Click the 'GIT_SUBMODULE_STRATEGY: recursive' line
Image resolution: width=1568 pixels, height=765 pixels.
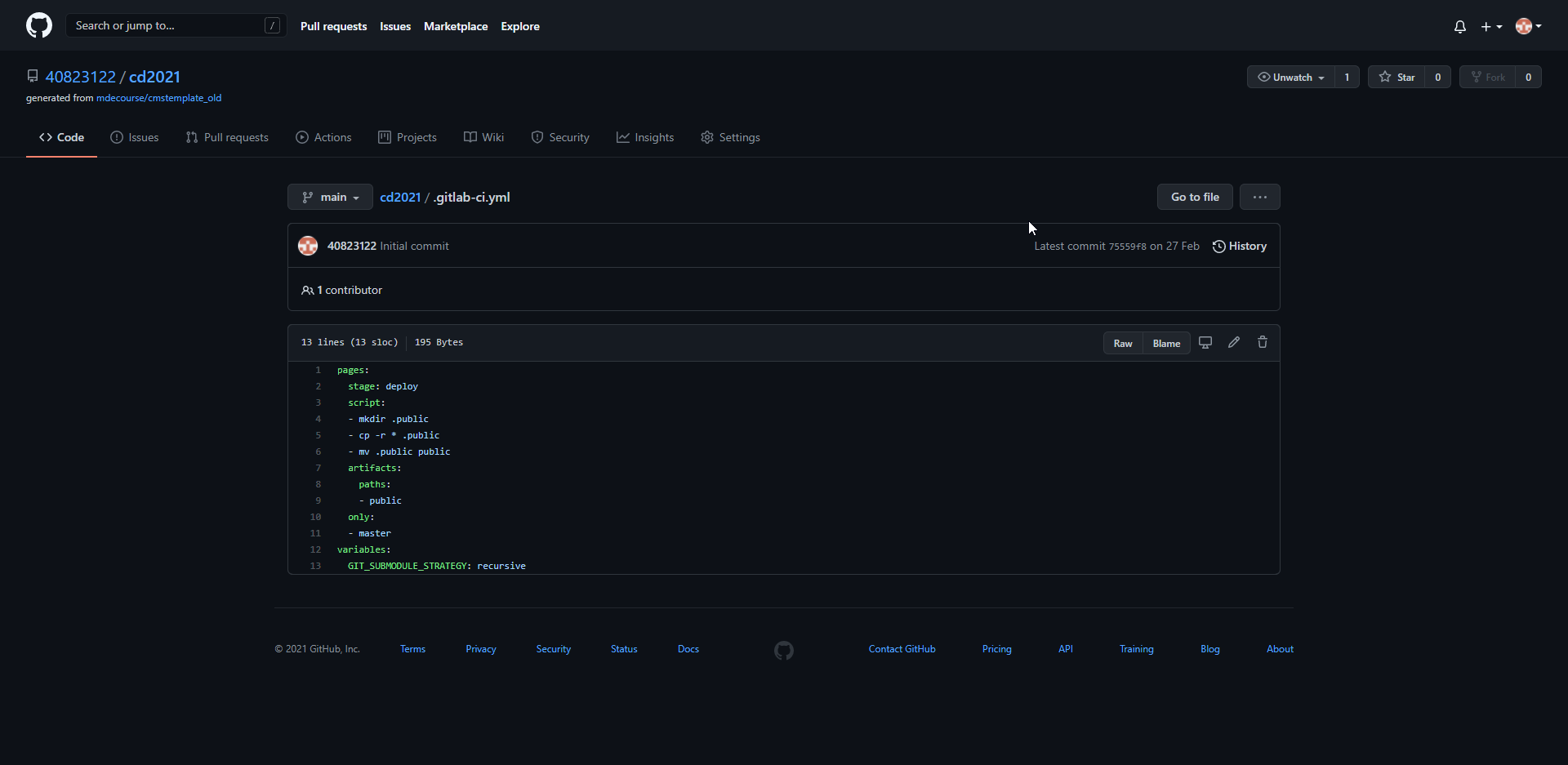437,566
